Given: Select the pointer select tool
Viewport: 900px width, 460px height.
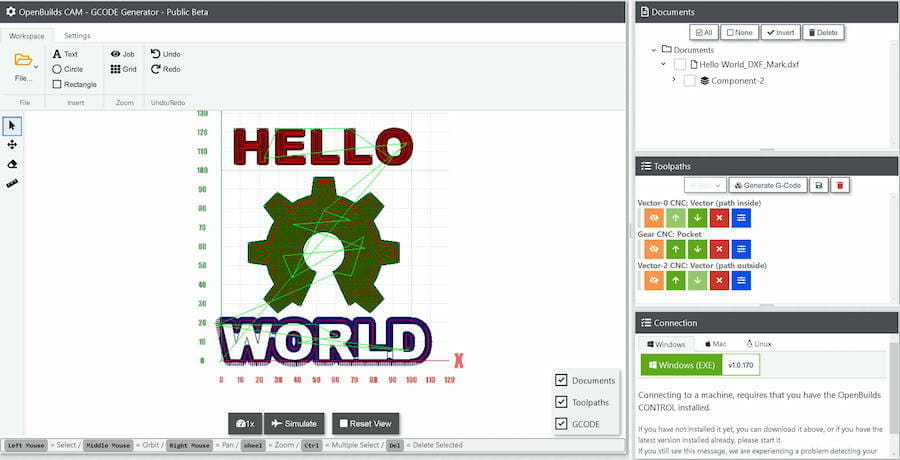Looking at the screenshot, I should [x=12, y=125].
